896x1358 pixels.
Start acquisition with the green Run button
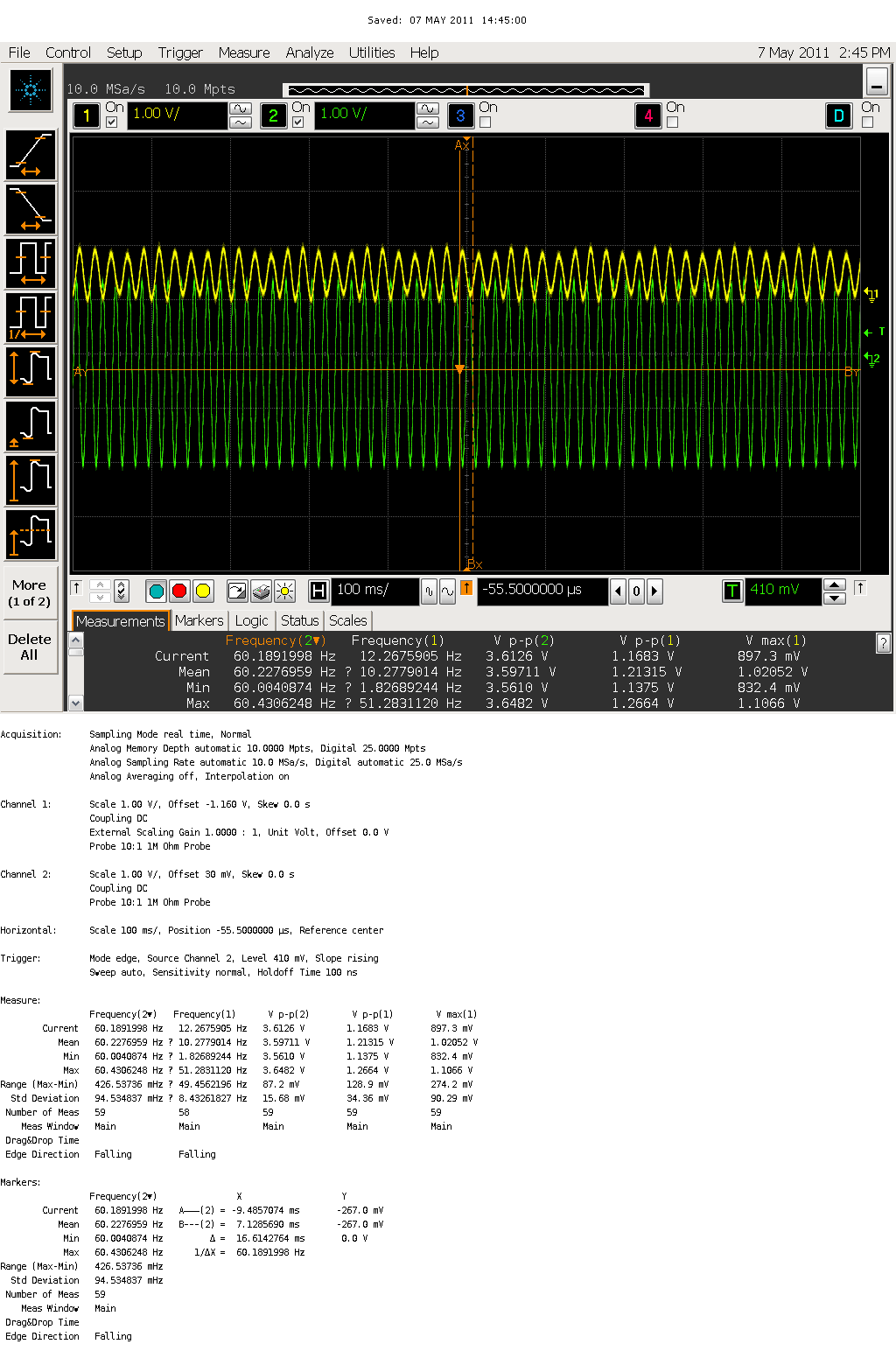point(156,591)
